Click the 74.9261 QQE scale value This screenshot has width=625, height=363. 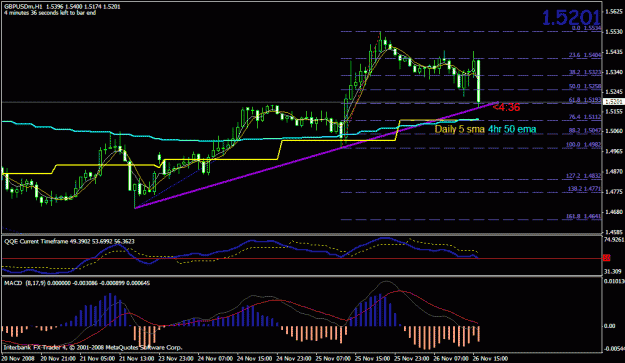(614, 239)
